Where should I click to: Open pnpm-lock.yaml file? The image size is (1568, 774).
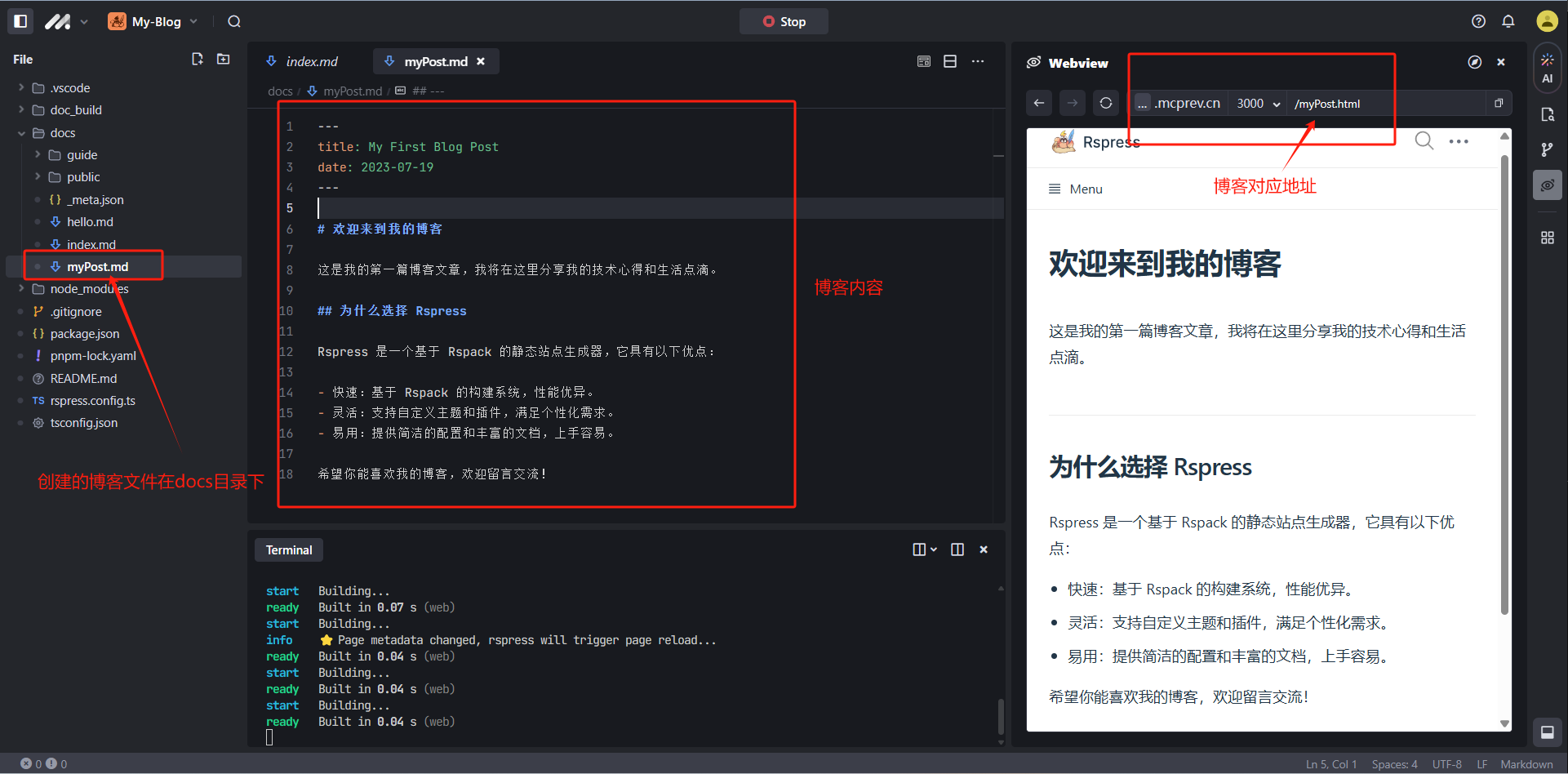coord(93,355)
